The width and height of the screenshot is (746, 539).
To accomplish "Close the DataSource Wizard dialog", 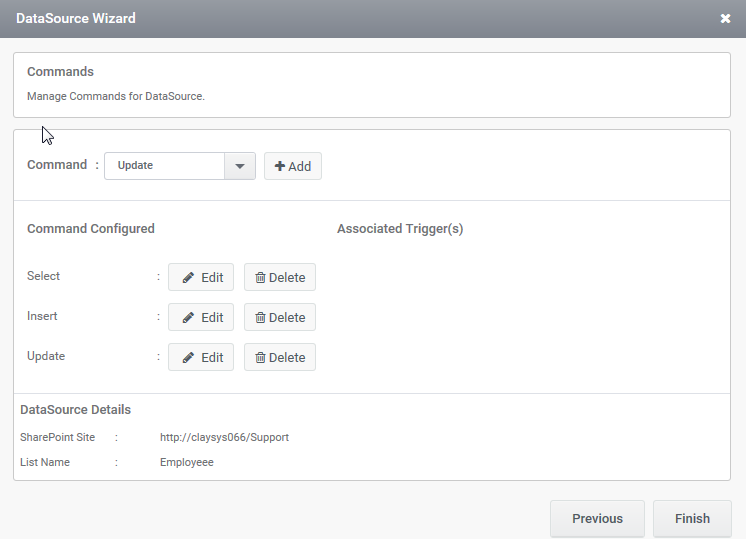I will (725, 19).
